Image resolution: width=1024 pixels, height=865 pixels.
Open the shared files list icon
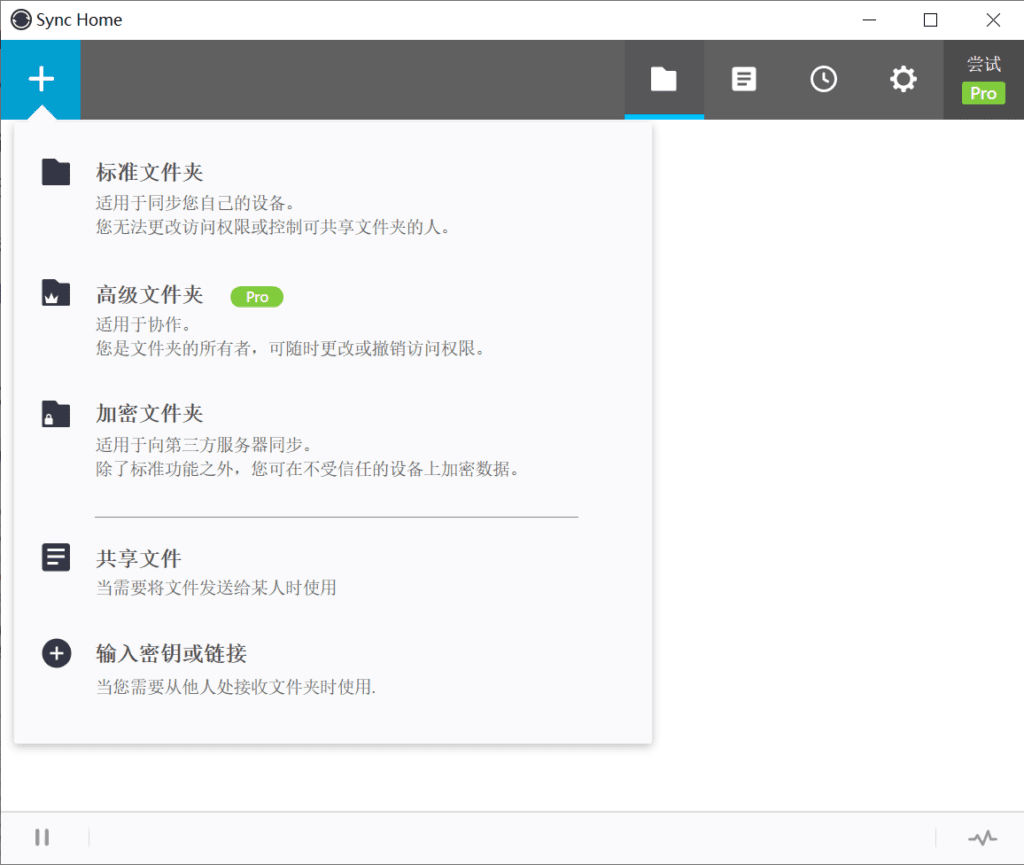click(x=744, y=79)
